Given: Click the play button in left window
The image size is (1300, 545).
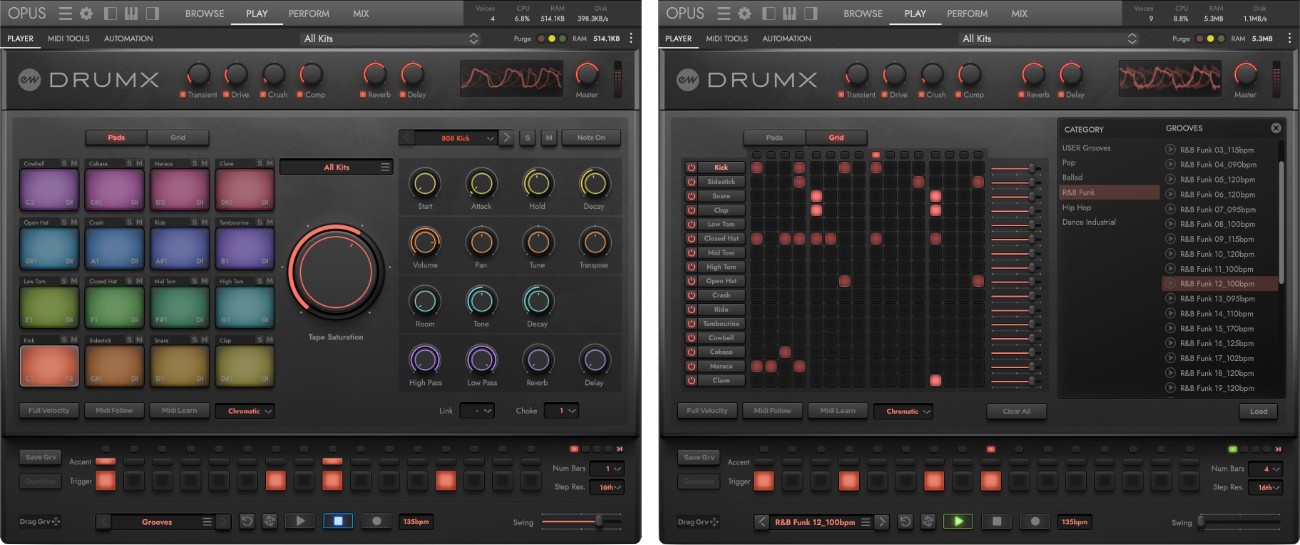Looking at the screenshot, I should coord(299,521).
